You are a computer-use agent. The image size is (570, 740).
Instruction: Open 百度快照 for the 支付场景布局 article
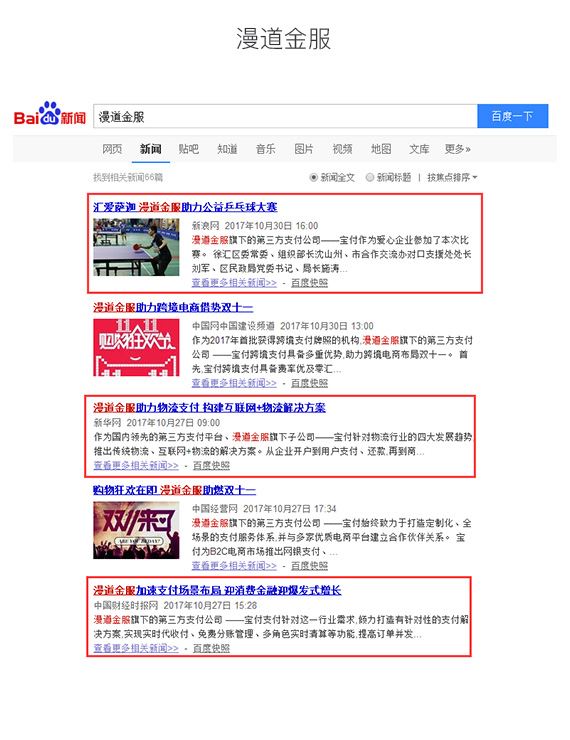pyautogui.click(x=211, y=648)
